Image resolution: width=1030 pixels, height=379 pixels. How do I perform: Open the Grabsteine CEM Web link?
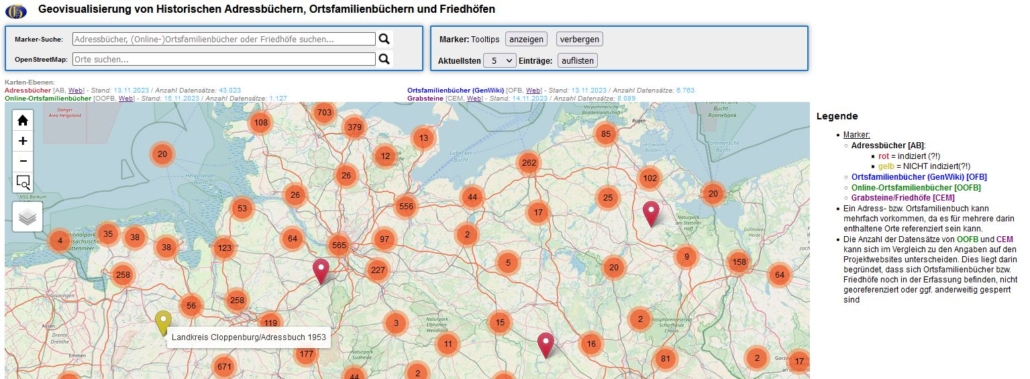coord(474,99)
